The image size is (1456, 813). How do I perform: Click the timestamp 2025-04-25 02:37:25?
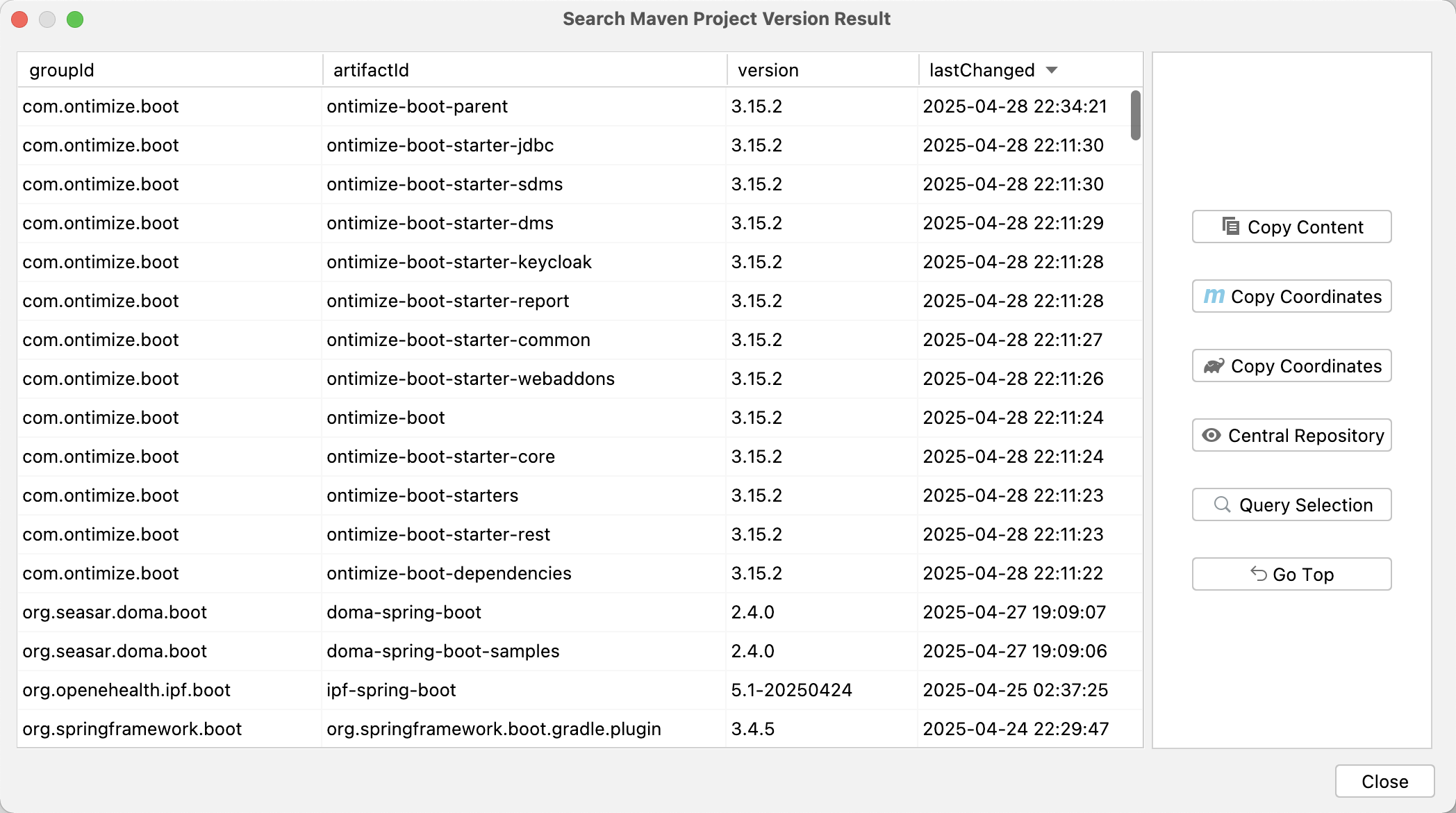click(x=1015, y=690)
